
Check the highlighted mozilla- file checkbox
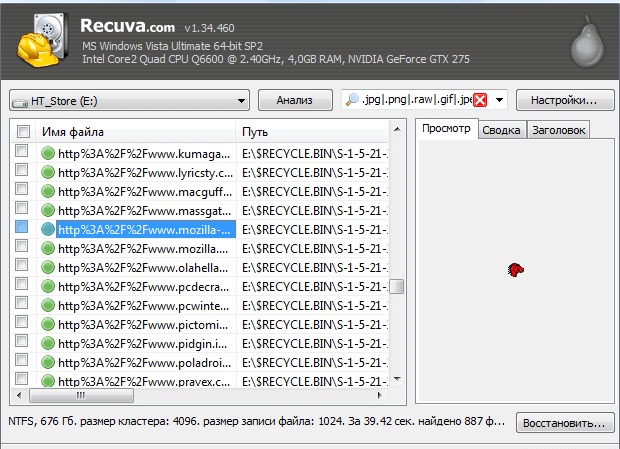coord(21,226)
